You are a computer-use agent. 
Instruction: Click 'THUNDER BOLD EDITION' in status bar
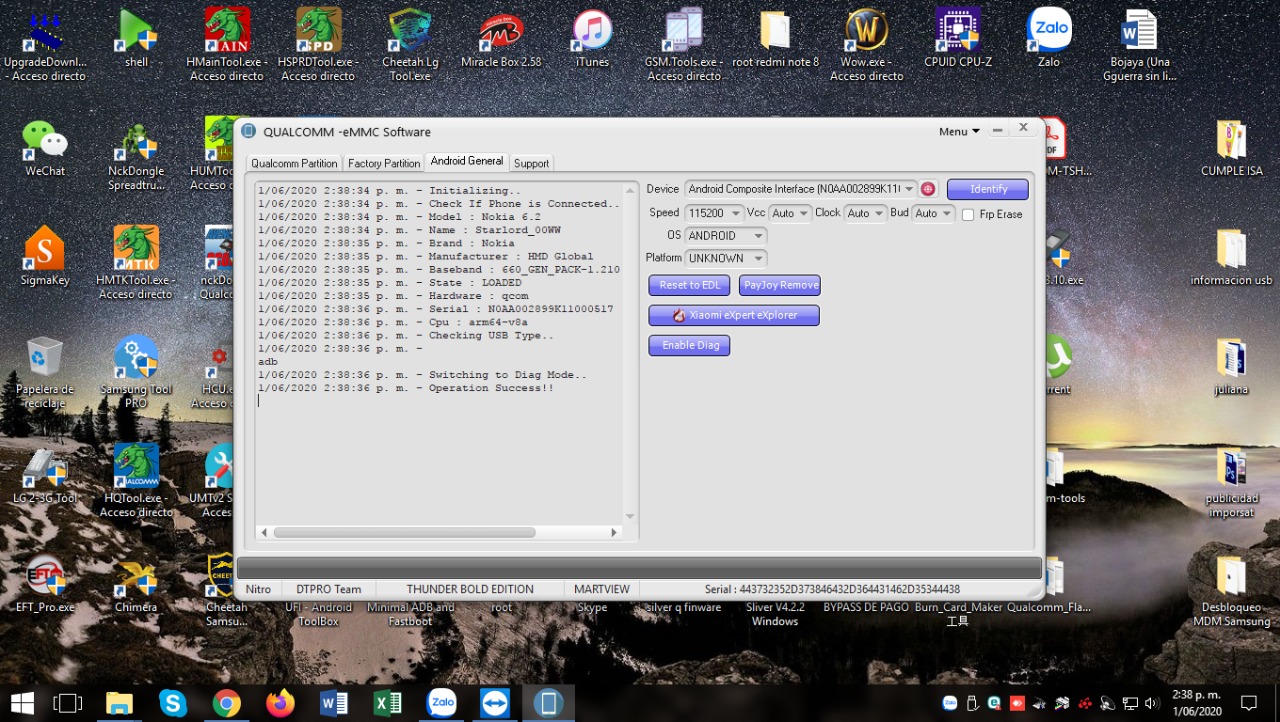click(x=470, y=589)
